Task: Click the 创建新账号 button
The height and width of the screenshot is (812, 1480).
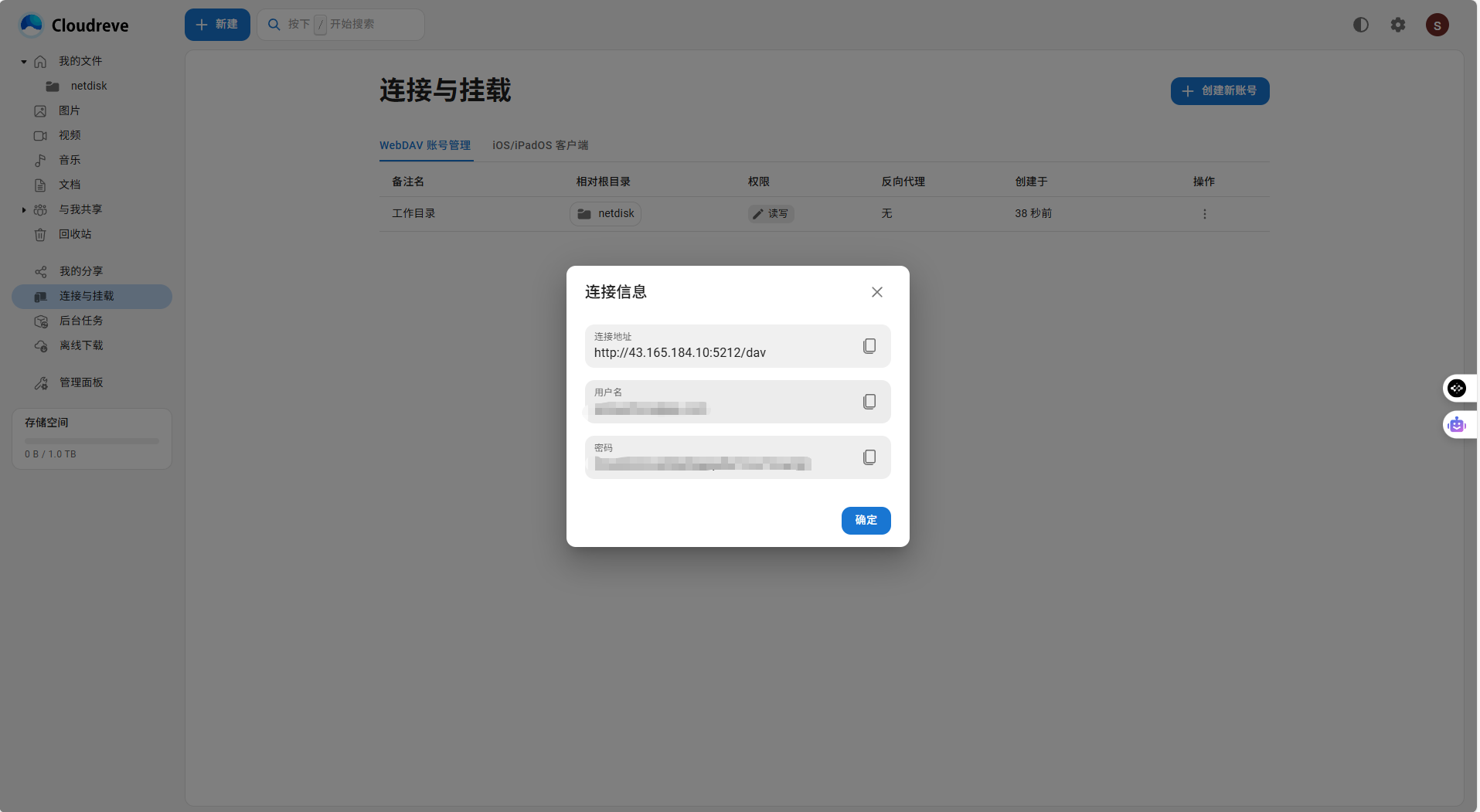Action: [x=1219, y=91]
